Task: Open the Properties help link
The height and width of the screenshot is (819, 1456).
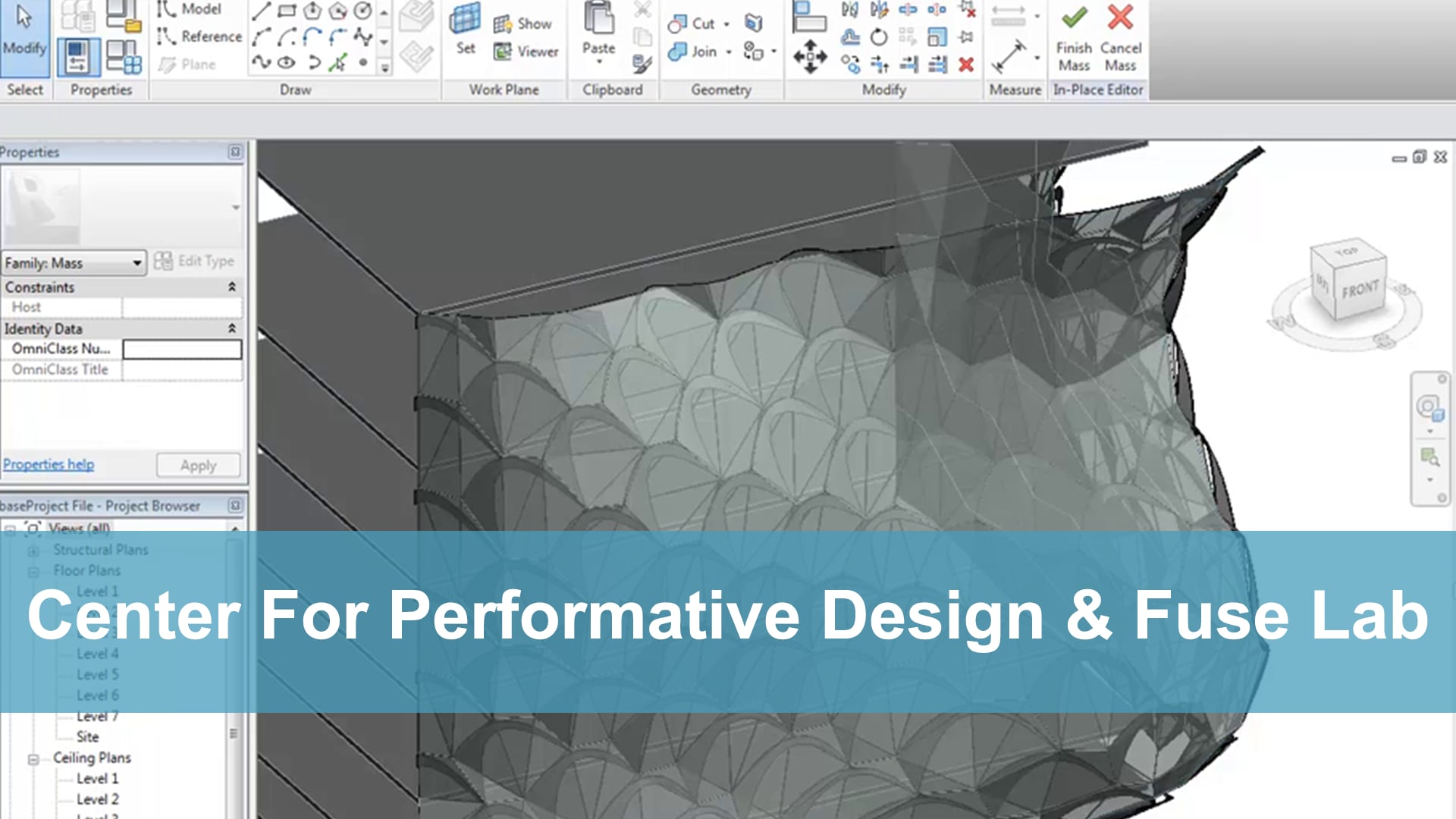Action: pyautogui.click(x=49, y=463)
